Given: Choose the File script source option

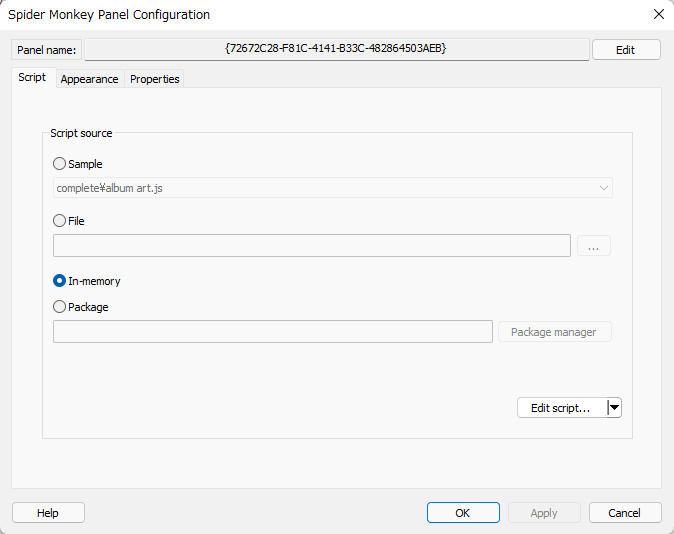Looking at the screenshot, I should point(60,221).
